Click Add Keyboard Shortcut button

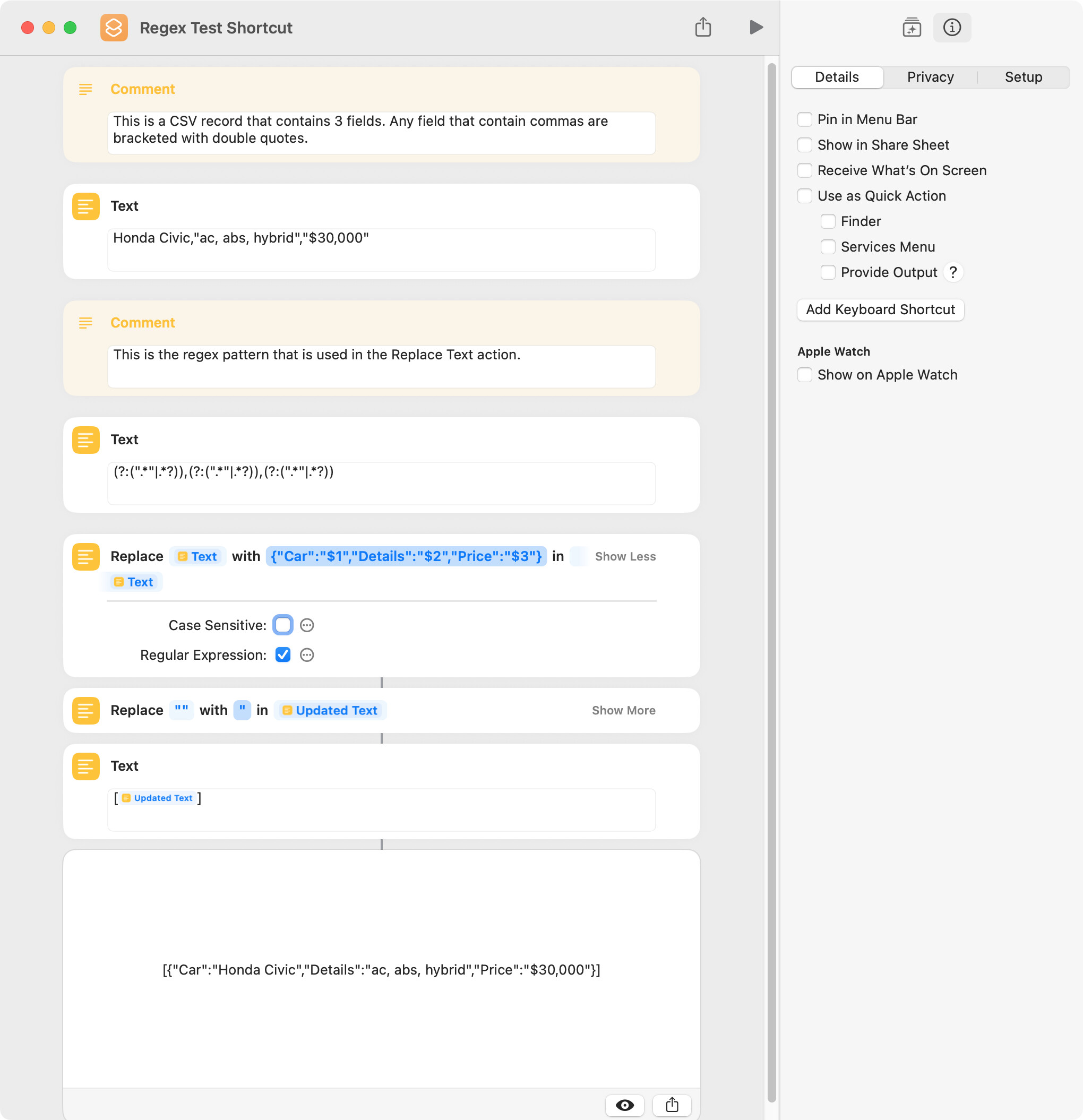[x=880, y=309]
